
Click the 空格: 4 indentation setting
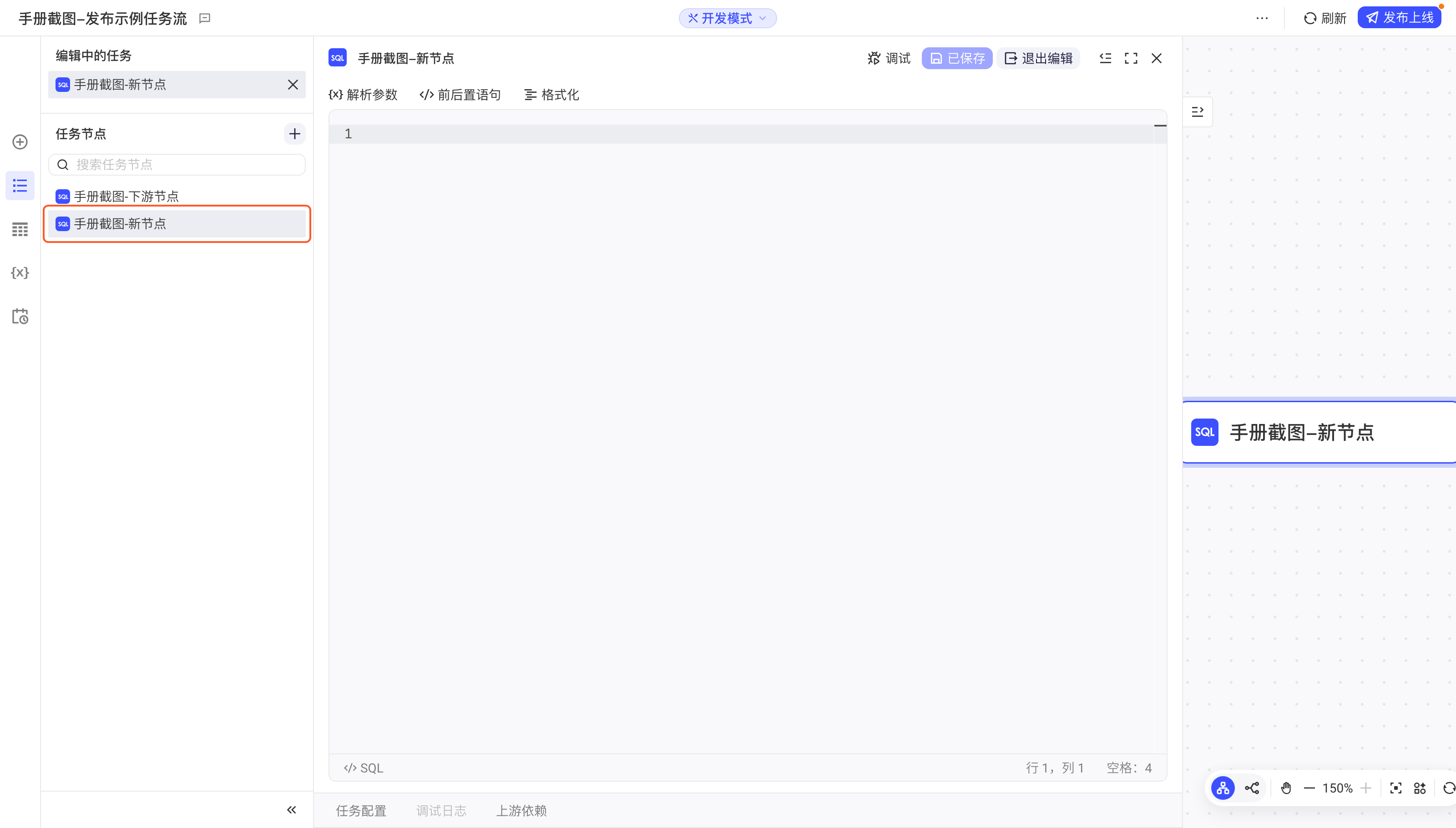[1129, 768]
